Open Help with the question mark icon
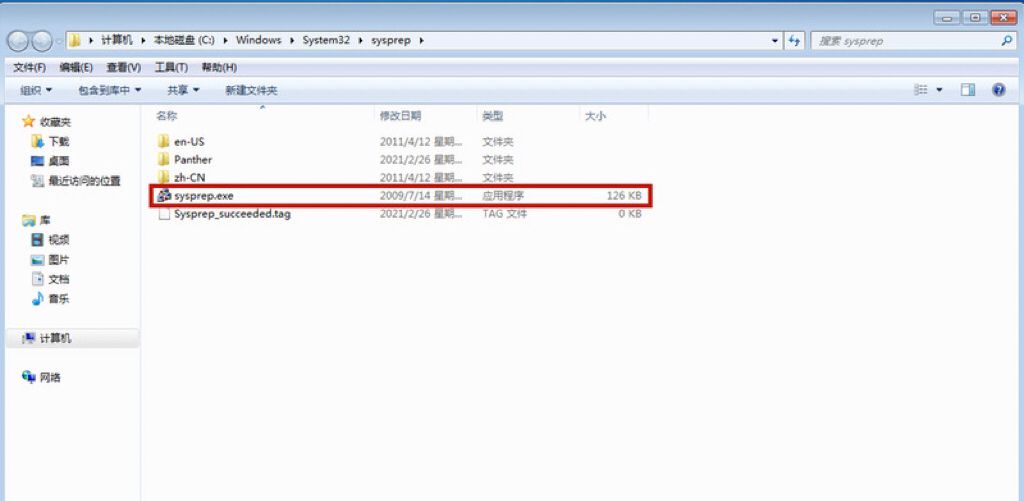The height and width of the screenshot is (501, 1024). tap(999, 90)
